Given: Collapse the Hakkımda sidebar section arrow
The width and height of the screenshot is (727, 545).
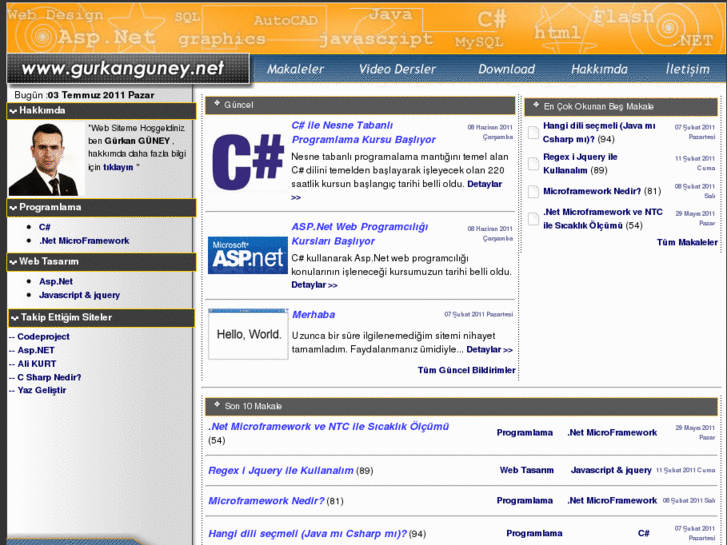Looking at the screenshot, I should point(13,111).
